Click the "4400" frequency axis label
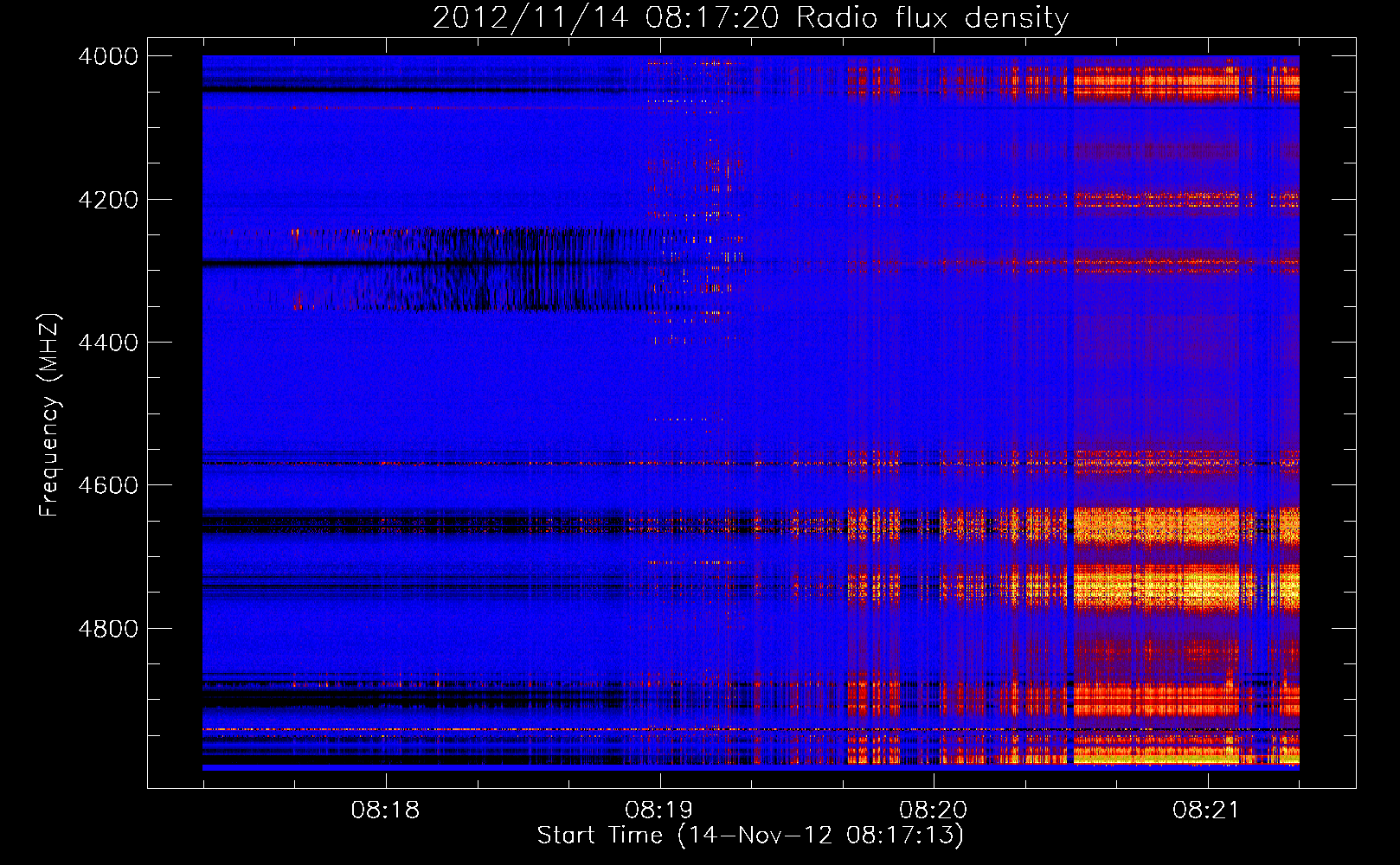The width and height of the screenshot is (1400, 865). (x=107, y=343)
